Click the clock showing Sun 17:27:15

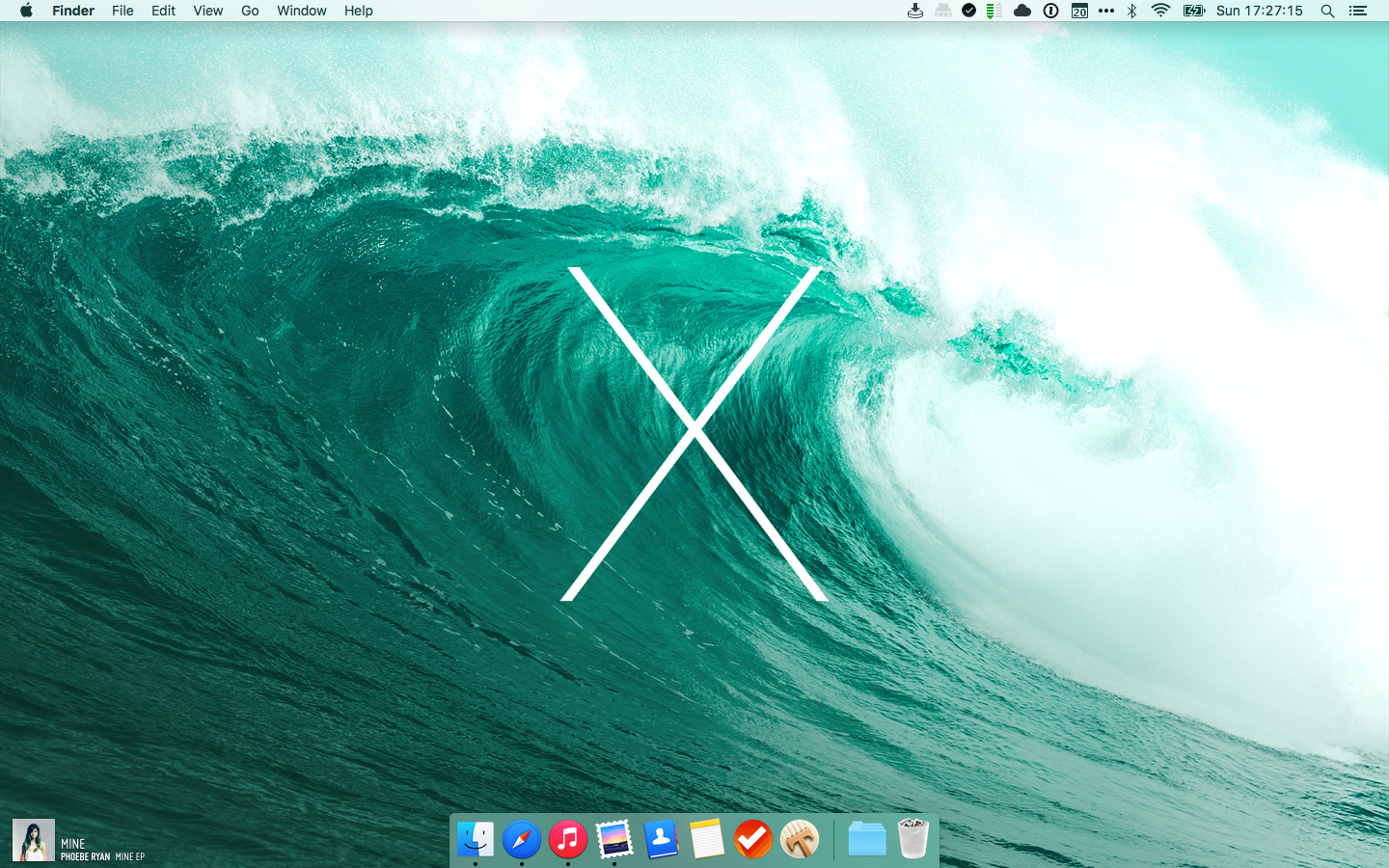1260,11
